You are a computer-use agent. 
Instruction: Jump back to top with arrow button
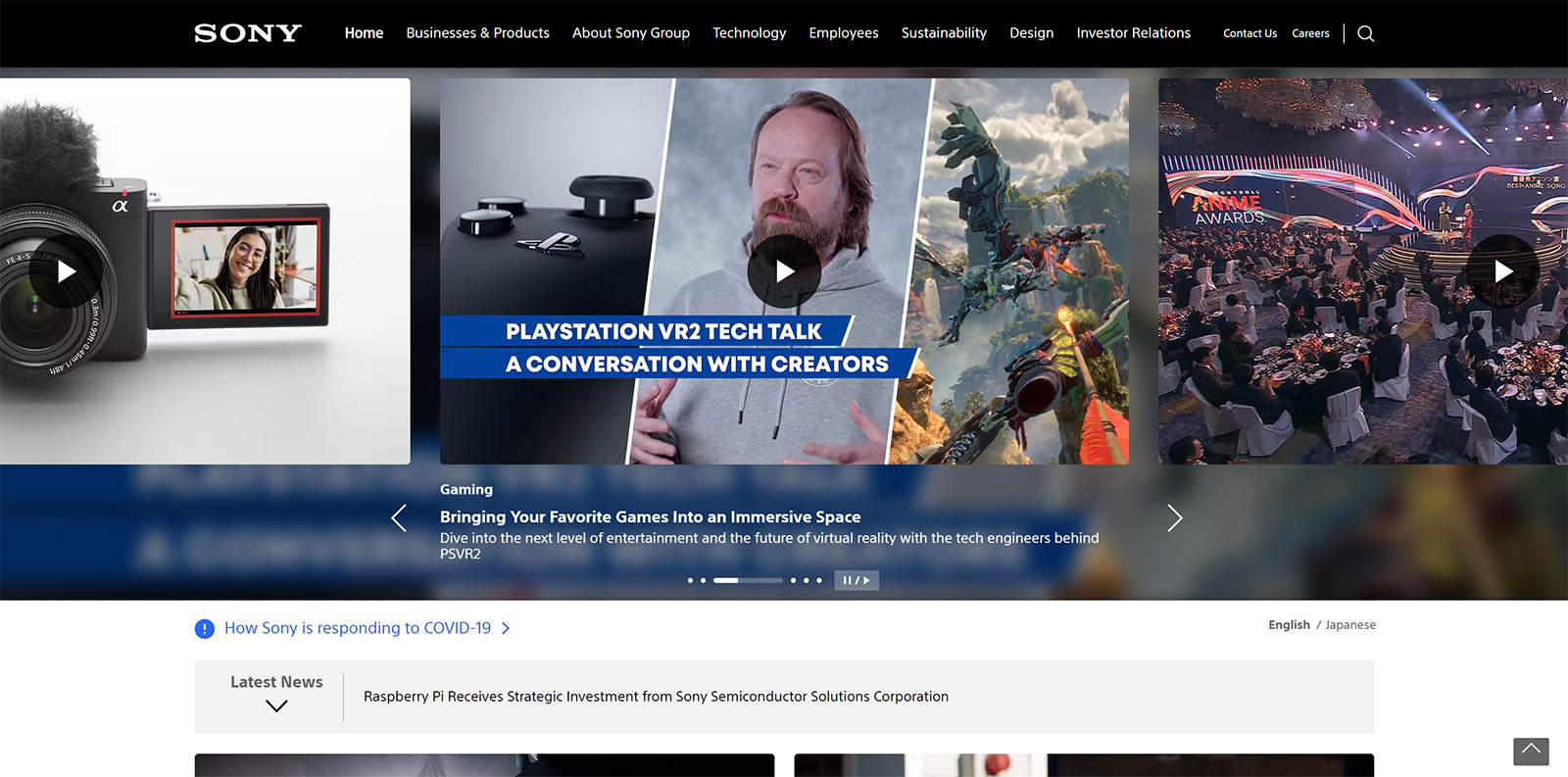click(1531, 752)
